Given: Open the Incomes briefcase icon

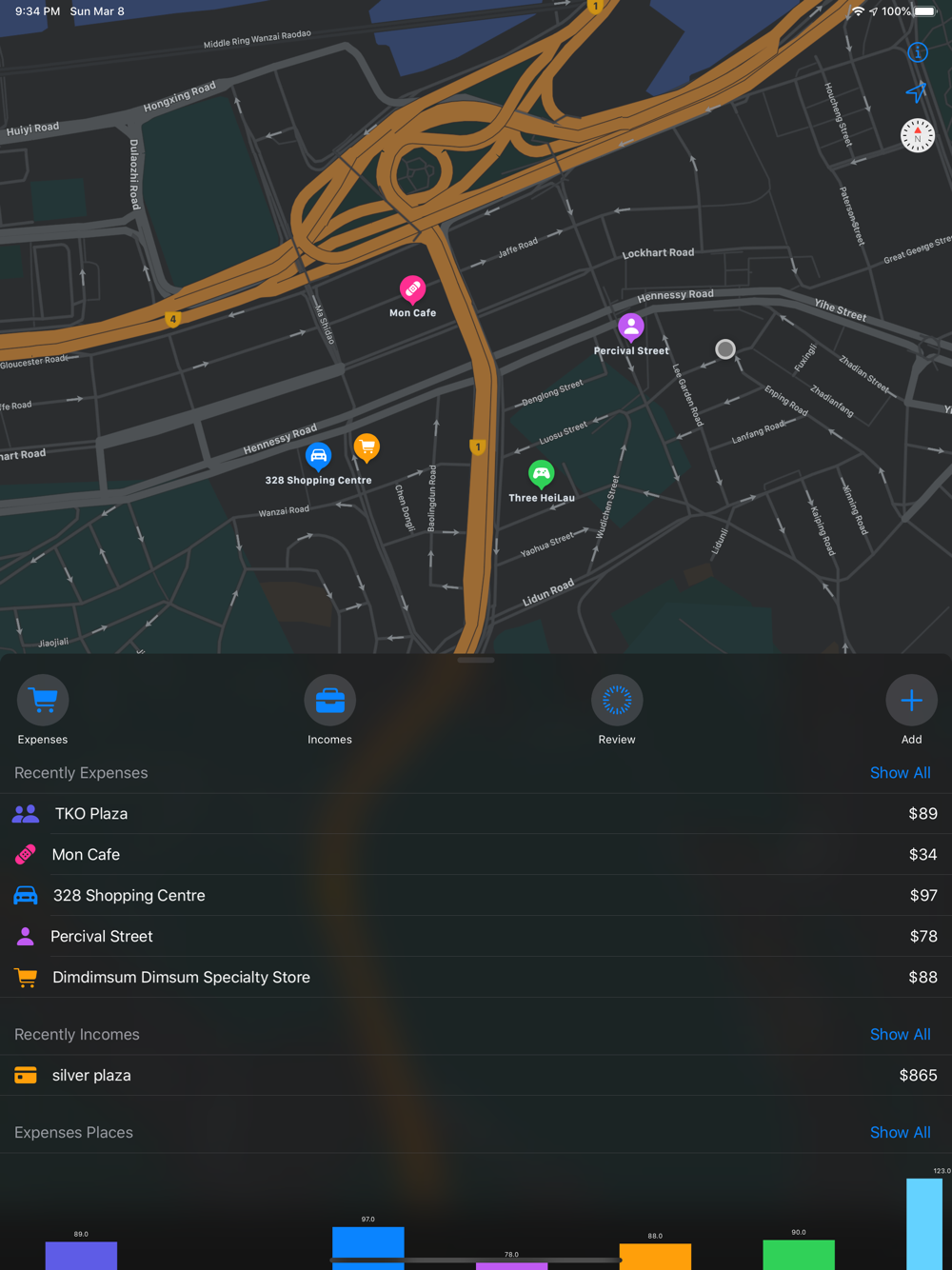Looking at the screenshot, I should (329, 701).
